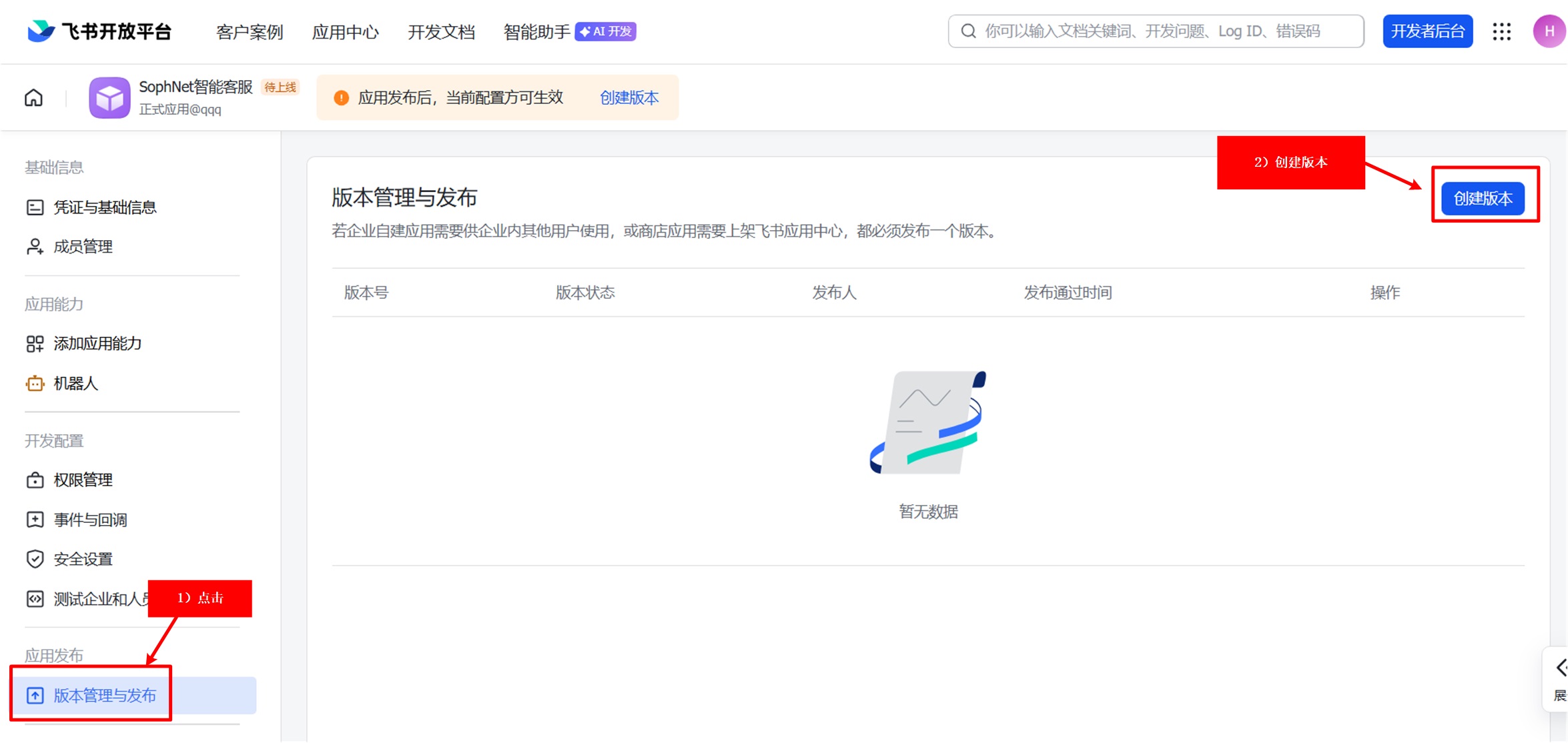Click the search magnifier icon
1568x743 pixels.
click(968, 31)
